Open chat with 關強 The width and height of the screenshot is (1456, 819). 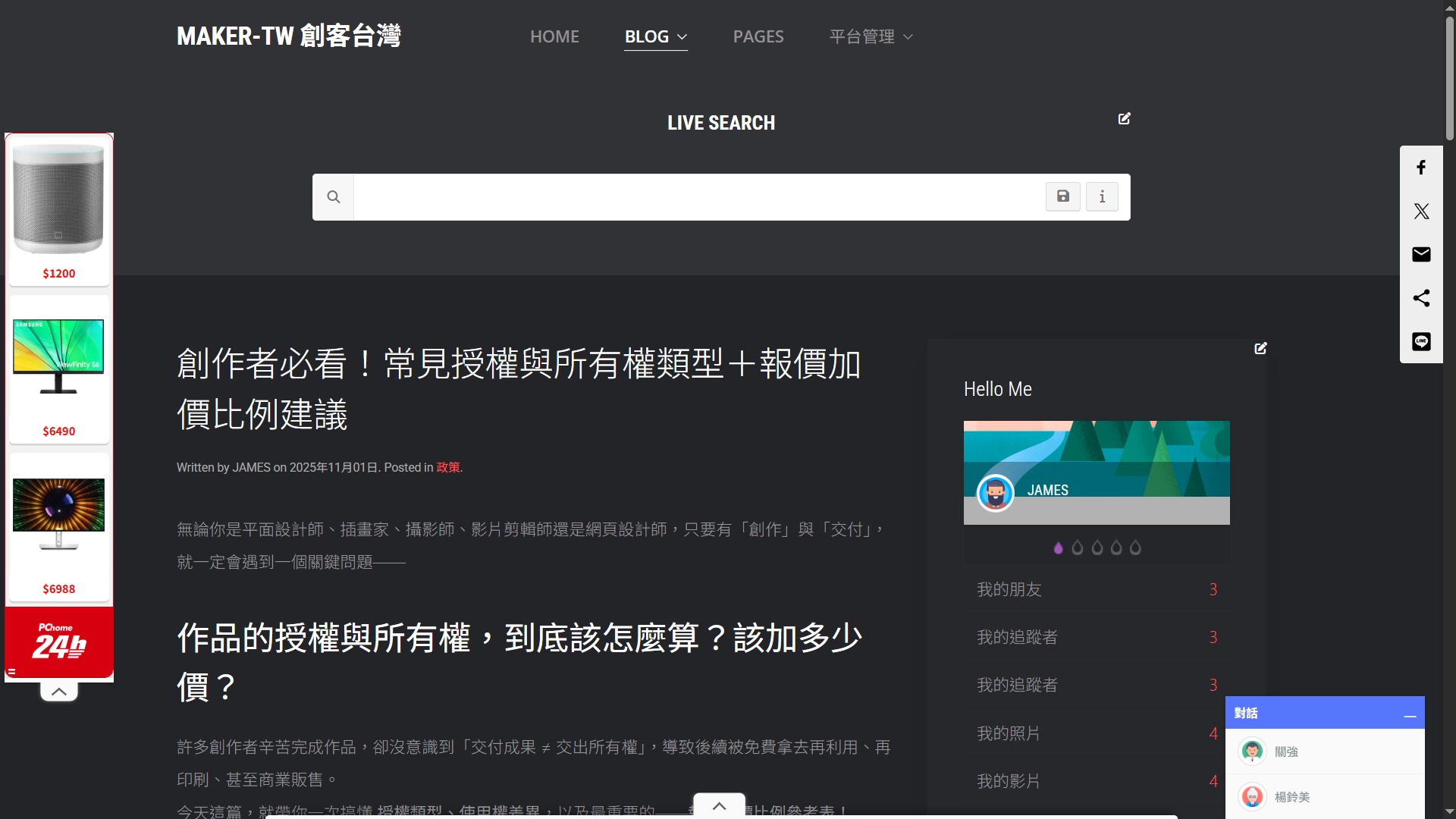click(x=1325, y=752)
